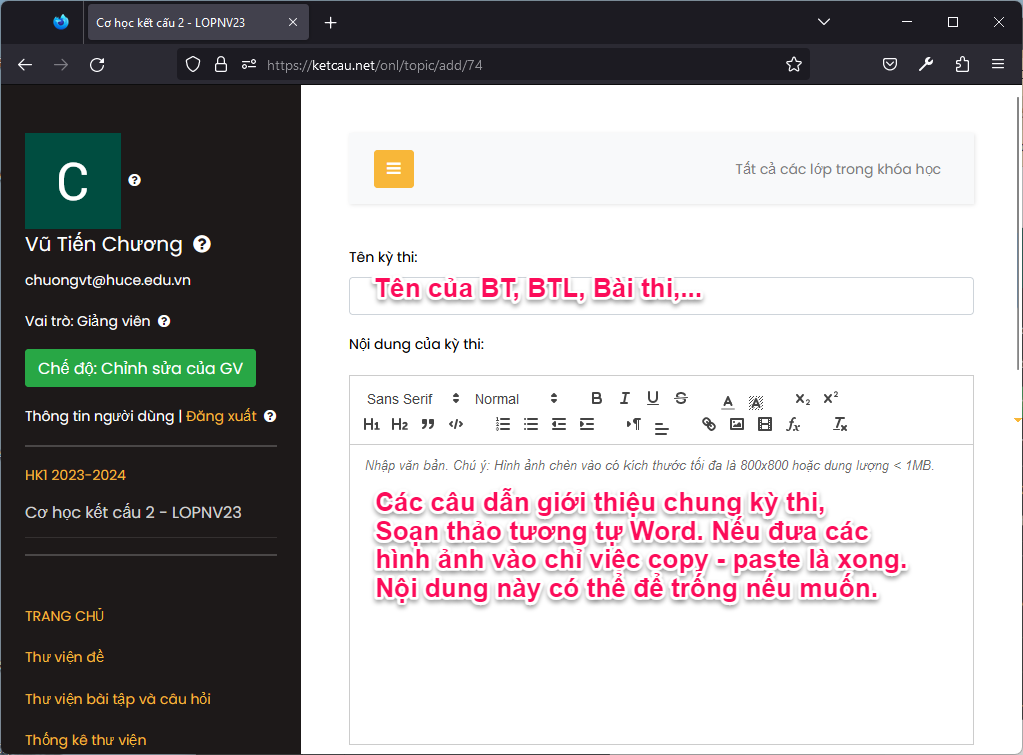Click the Đăng xuất logout link

[x=221, y=416]
